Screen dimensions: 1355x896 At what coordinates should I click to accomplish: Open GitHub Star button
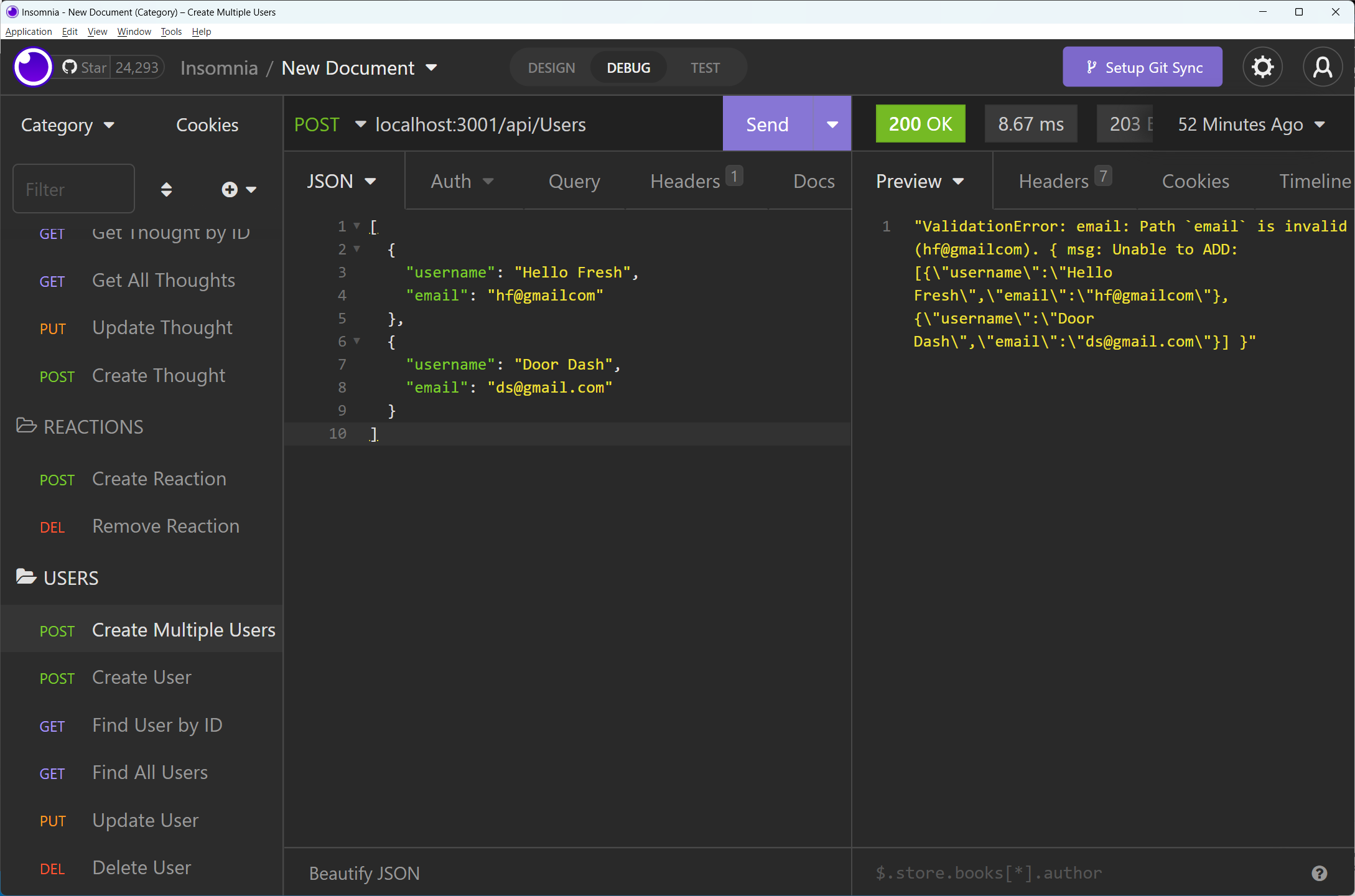click(85, 67)
